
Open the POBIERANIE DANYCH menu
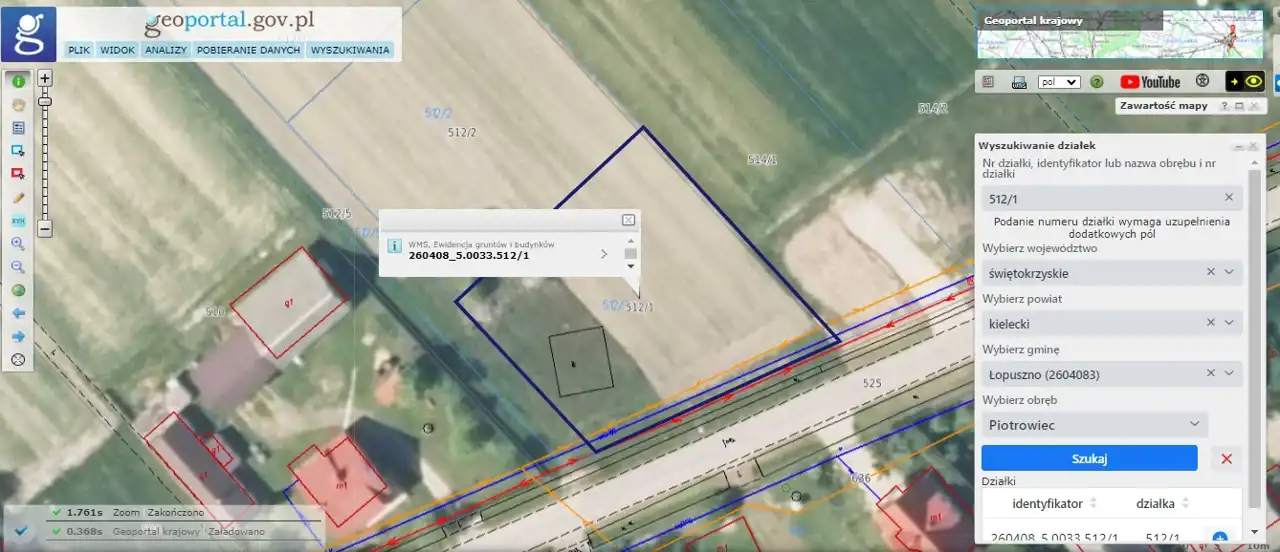(248, 49)
